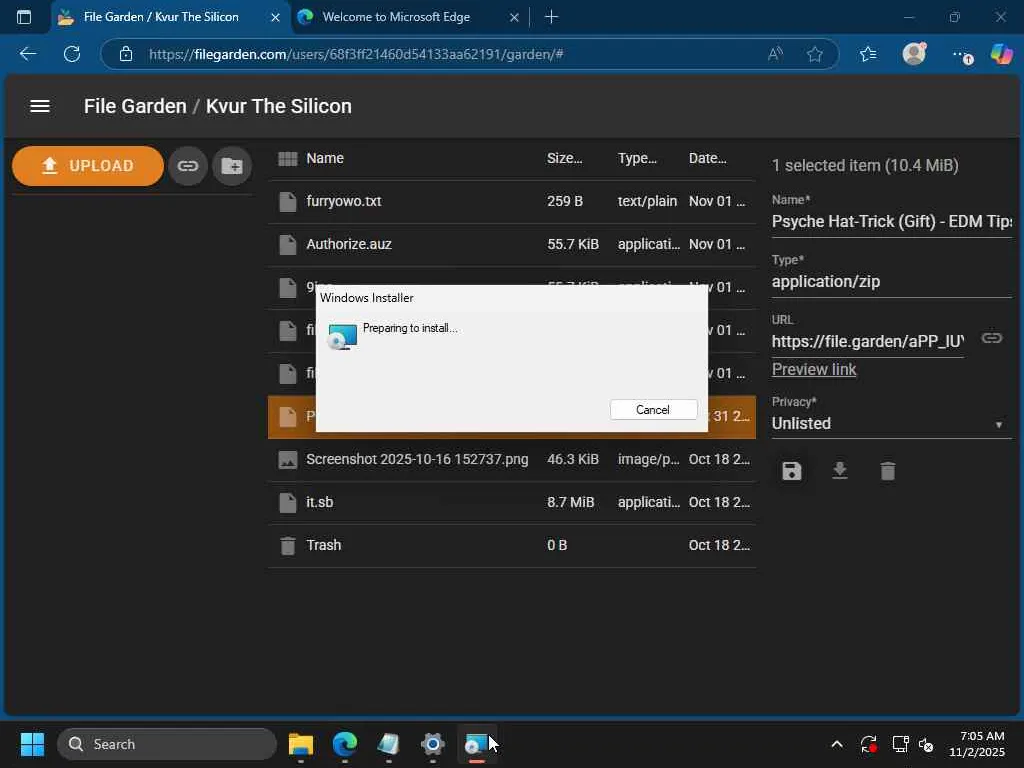Toggle grid view icon in Name header
This screenshot has width=1024, height=768.
[x=288, y=158]
